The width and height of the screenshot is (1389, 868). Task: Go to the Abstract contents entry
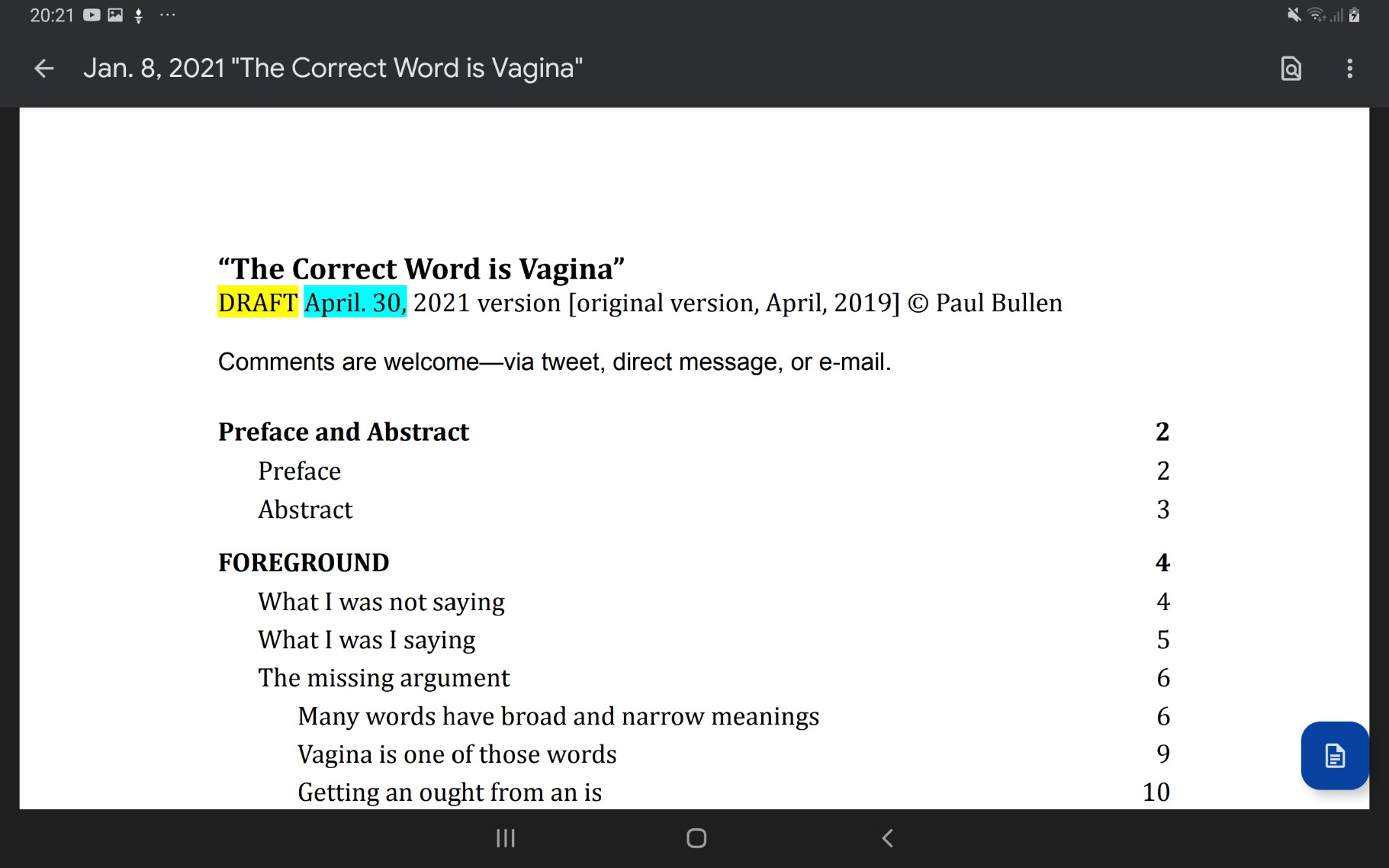tap(305, 510)
